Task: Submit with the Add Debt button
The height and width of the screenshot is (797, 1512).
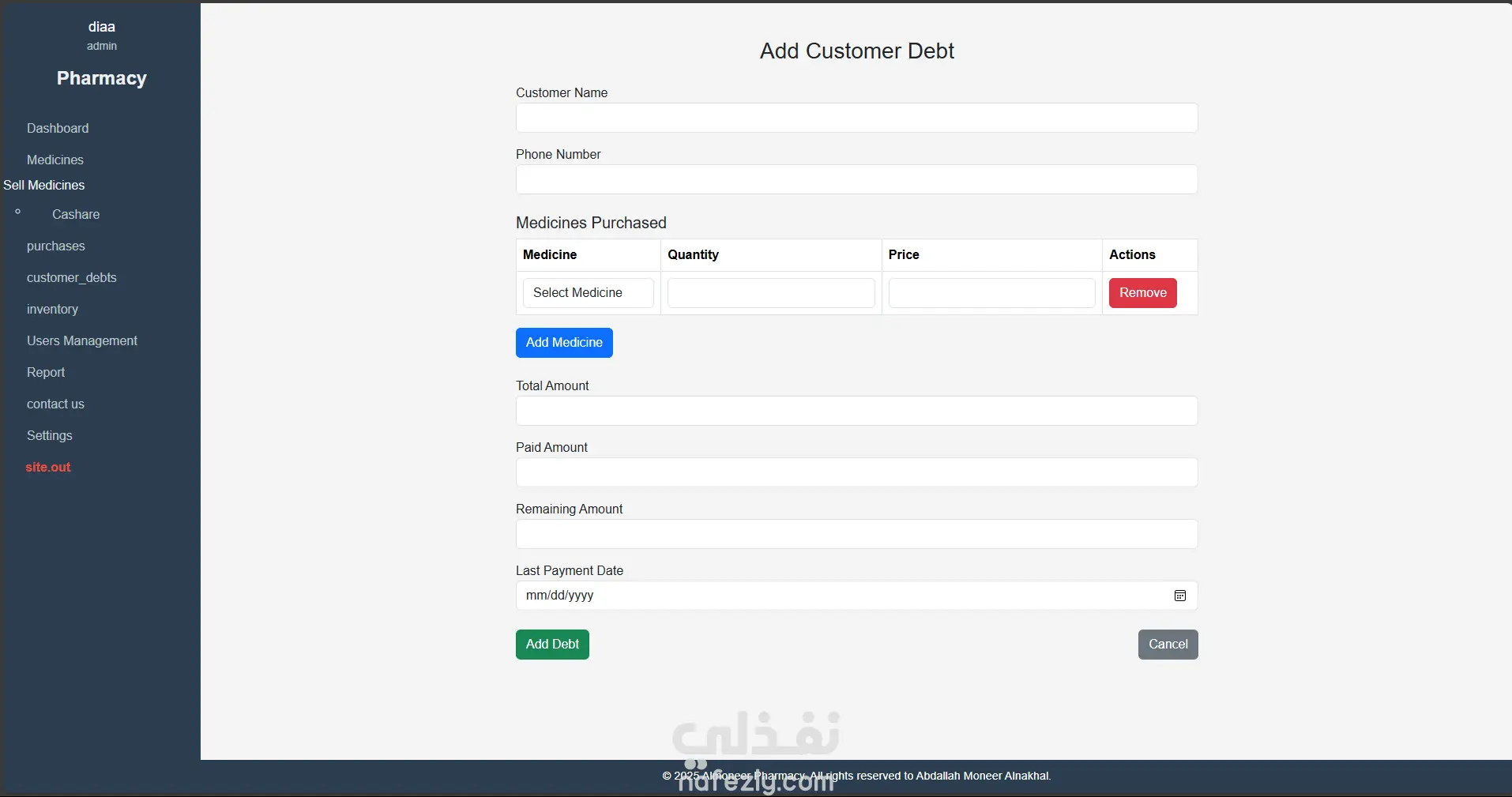Action: pos(552,645)
